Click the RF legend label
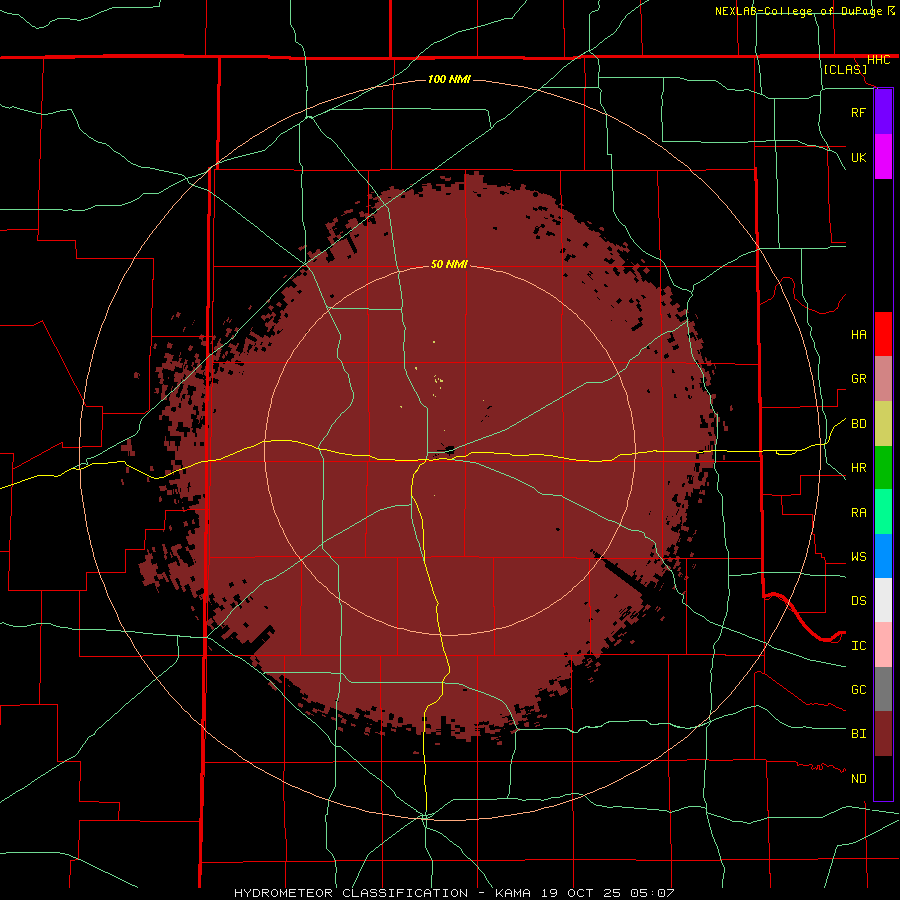The height and width of the screenshot is (900, 900). pyautogui.click(x=858, y=112)
